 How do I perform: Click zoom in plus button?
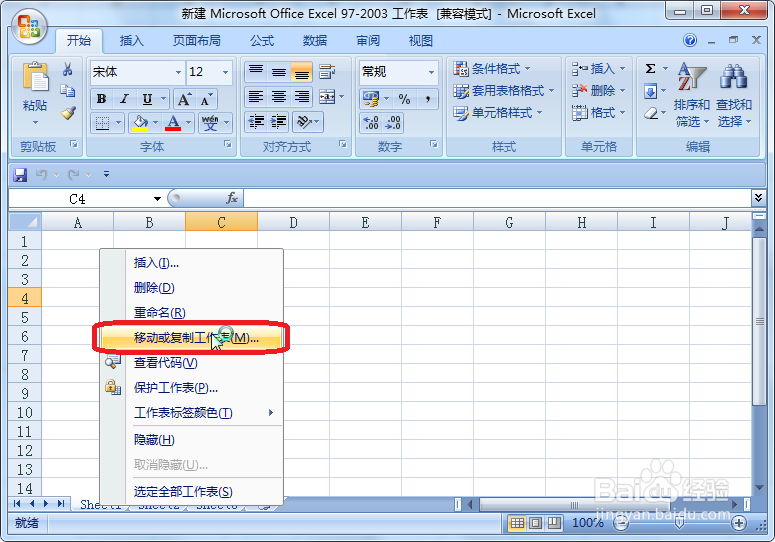tap(739, 523)
